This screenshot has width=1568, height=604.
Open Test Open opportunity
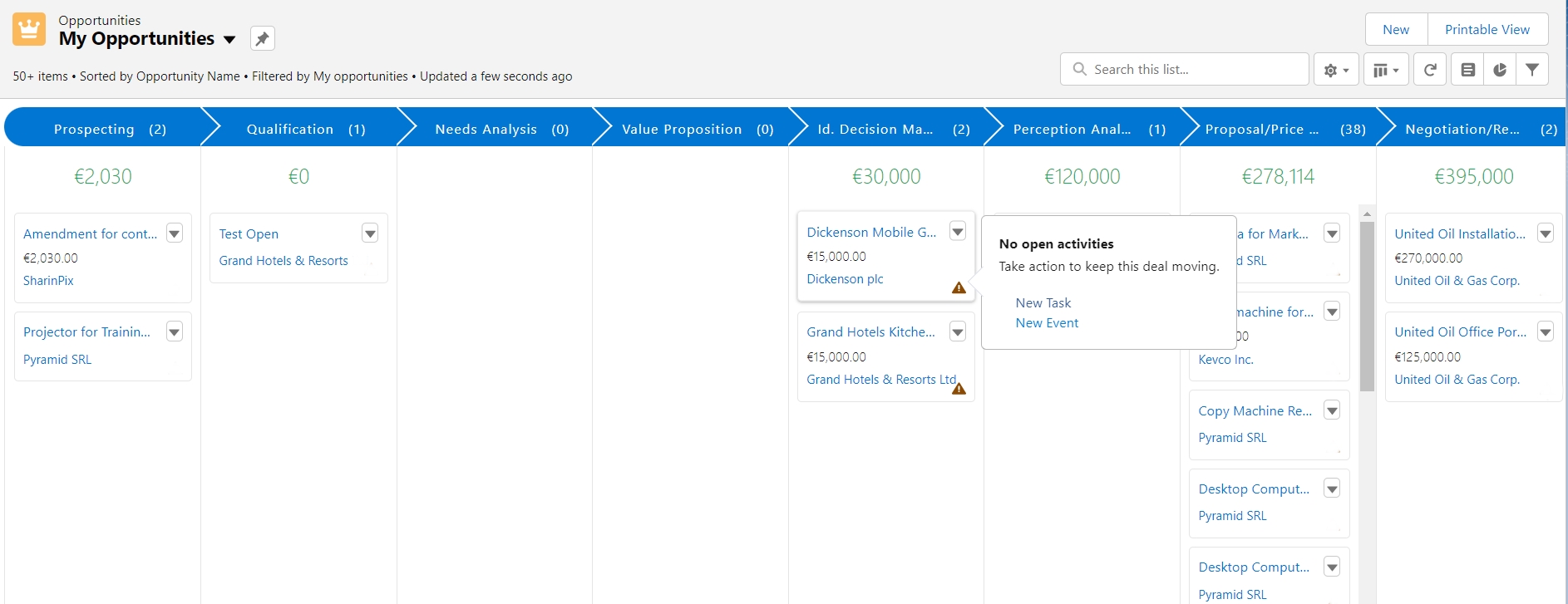(249, 234)
